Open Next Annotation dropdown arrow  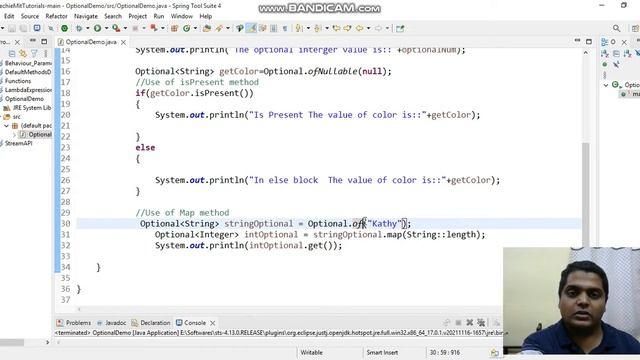(x=308, y=28)
